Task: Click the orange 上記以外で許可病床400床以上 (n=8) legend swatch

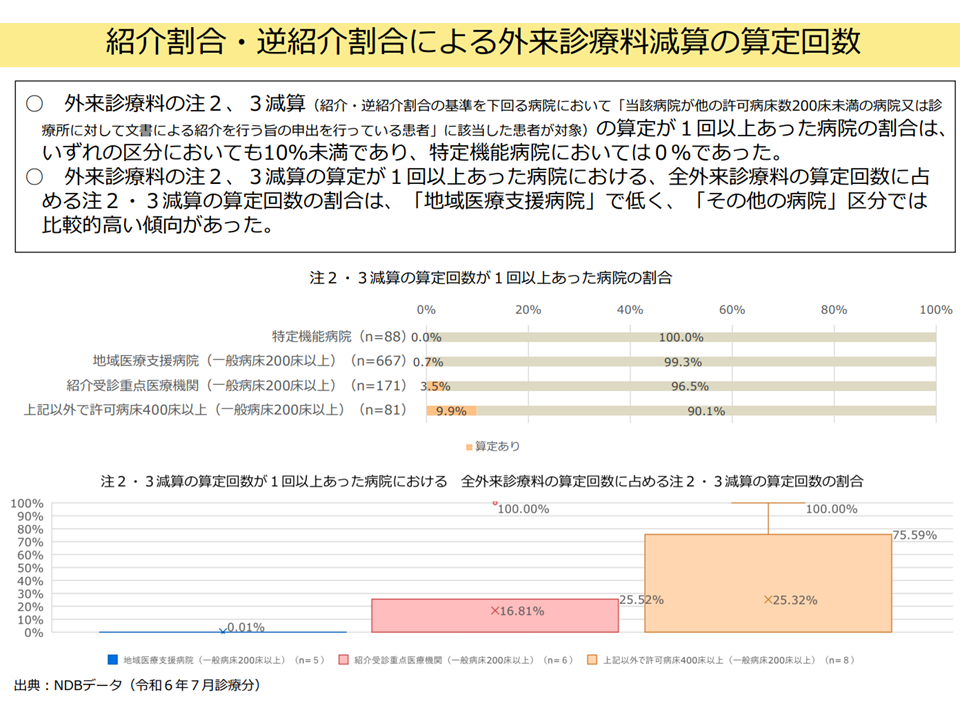Action: pos(591,659)
